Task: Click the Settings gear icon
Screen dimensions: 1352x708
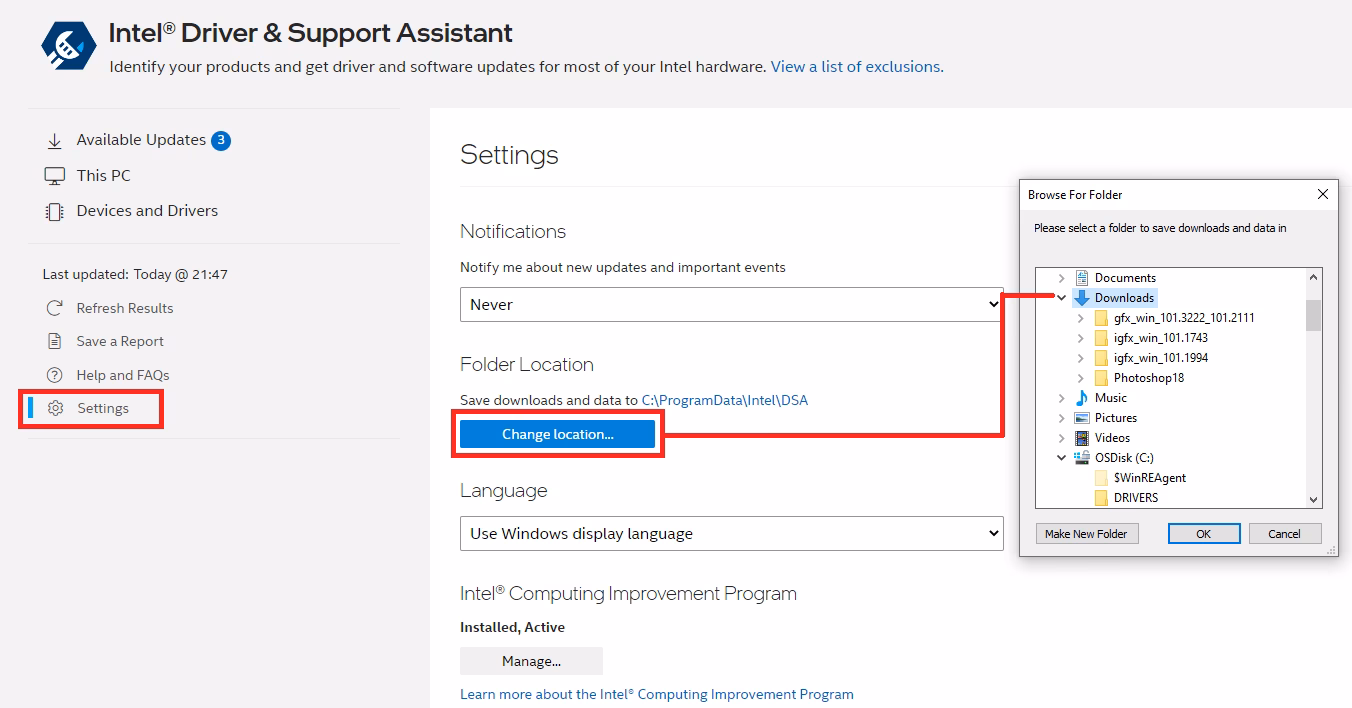Action: coord(56,408)
